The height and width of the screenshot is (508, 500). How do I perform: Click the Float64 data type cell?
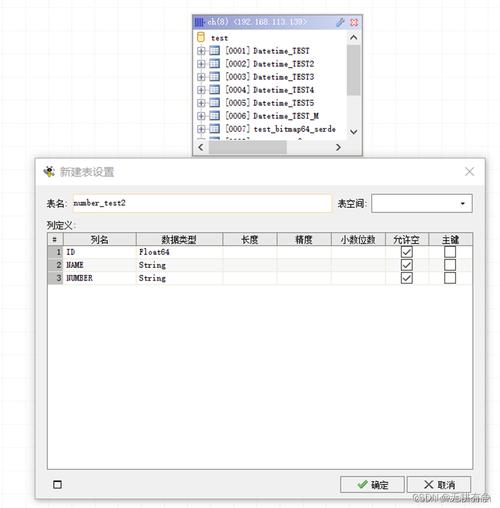(x=179, y=252)
